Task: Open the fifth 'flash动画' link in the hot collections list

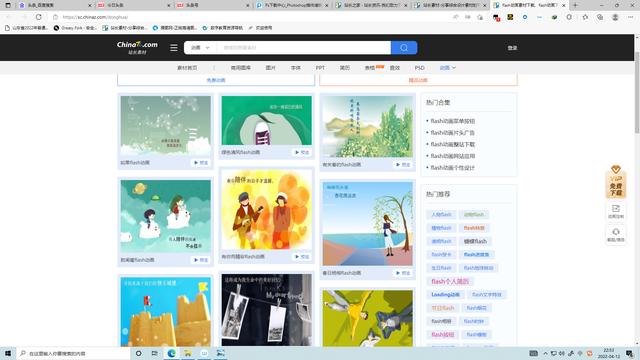Action: coord(452,168)
